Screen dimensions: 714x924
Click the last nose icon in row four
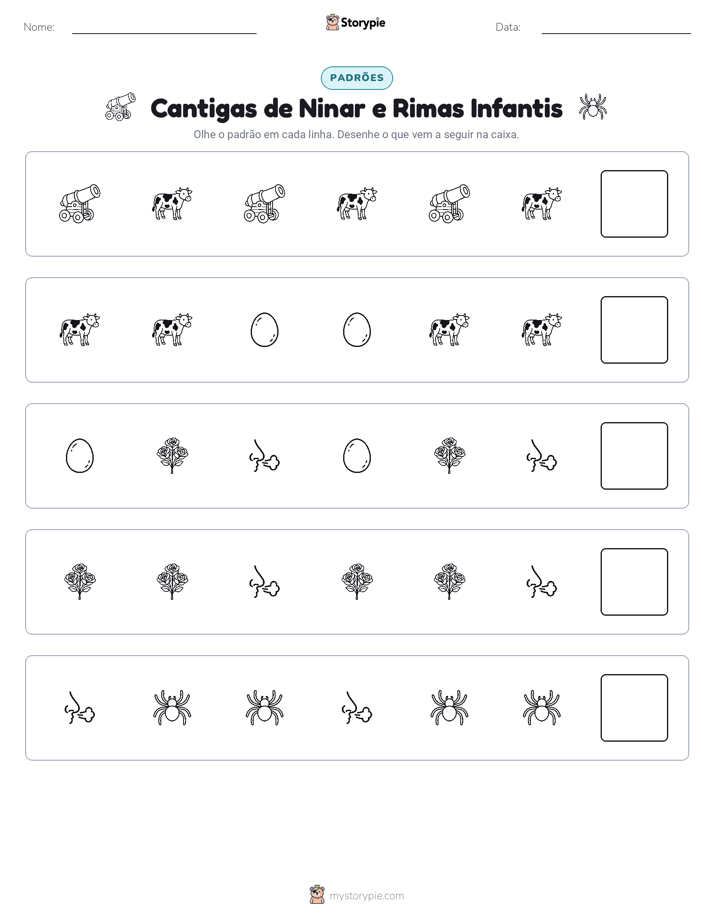click(x=541, y=582)
